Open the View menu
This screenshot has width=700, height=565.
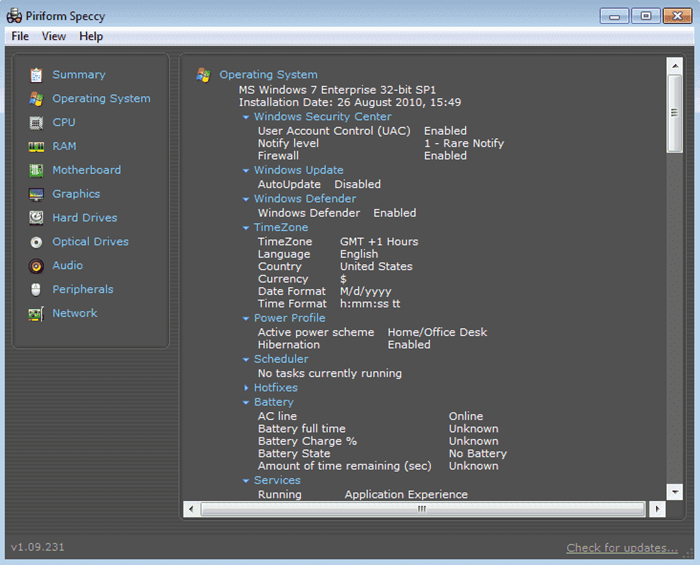click(54, 36)
